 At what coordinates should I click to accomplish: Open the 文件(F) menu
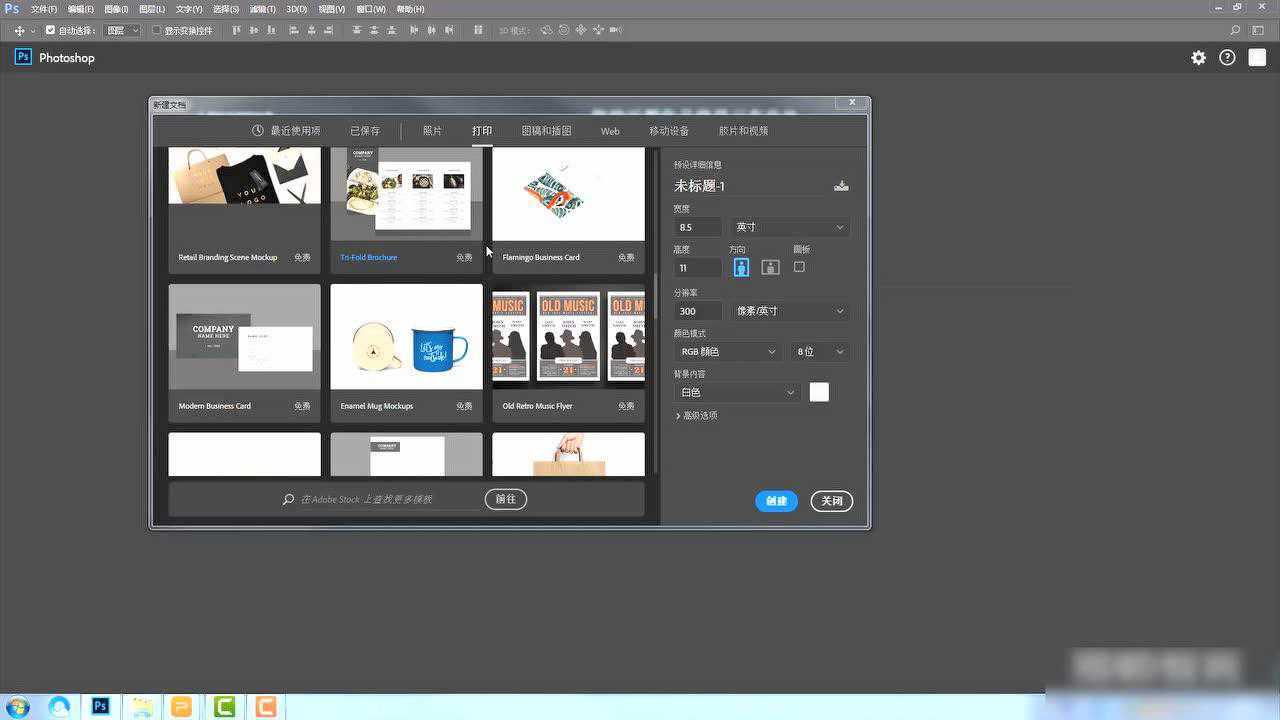[43, 9]
